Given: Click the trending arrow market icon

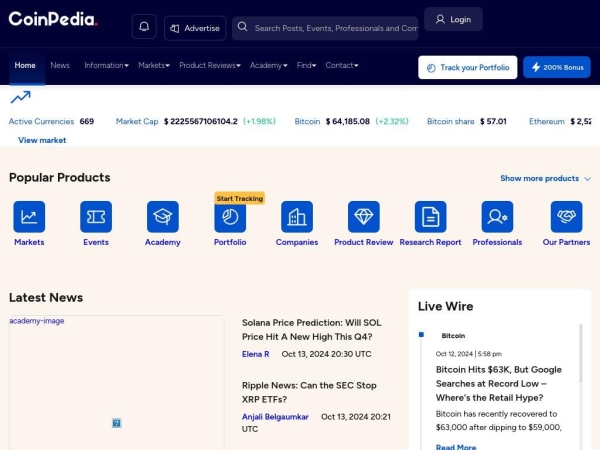Looking at the screenshot, I should tap(20, 97).
